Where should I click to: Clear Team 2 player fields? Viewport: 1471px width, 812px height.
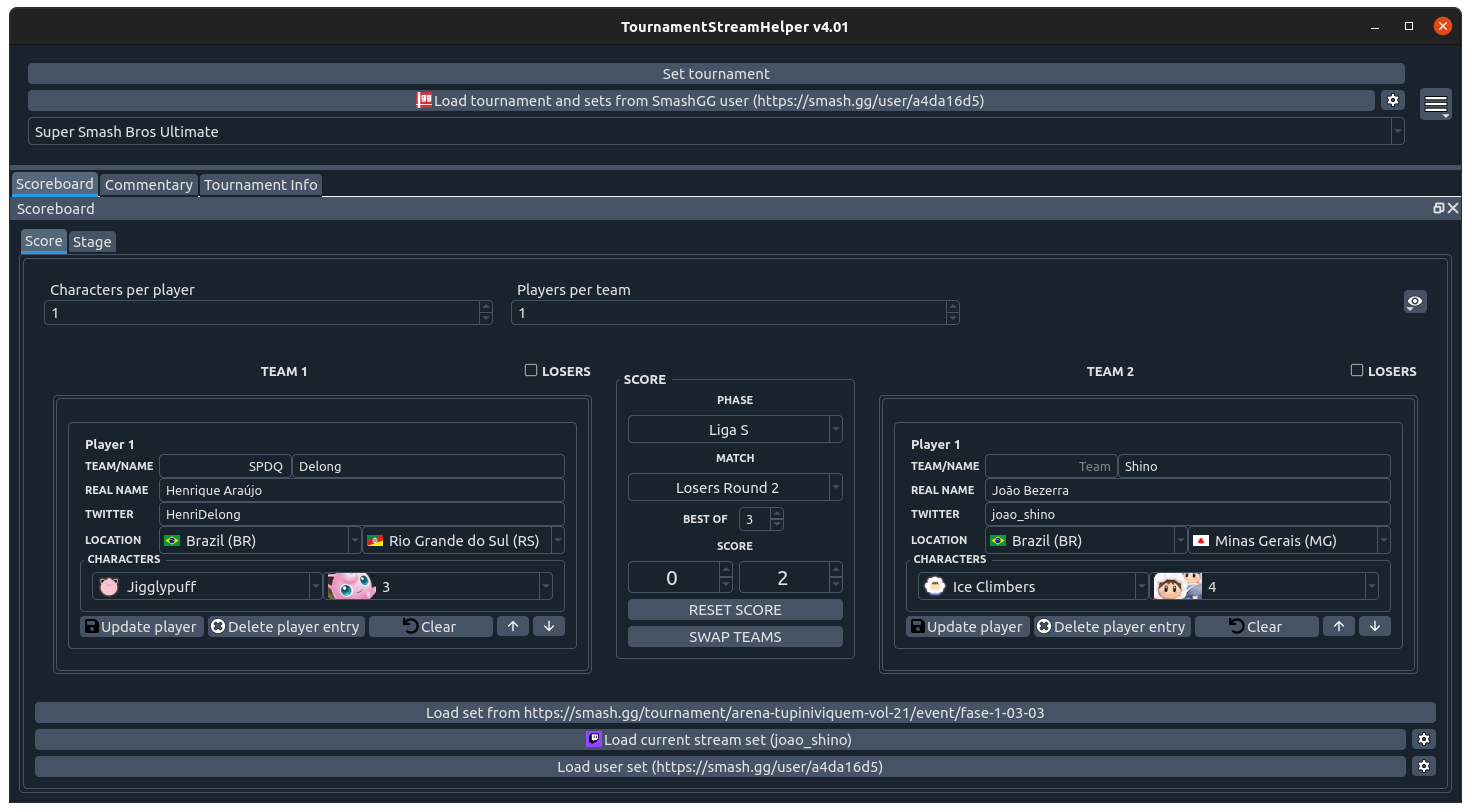tap(1257, 626)
